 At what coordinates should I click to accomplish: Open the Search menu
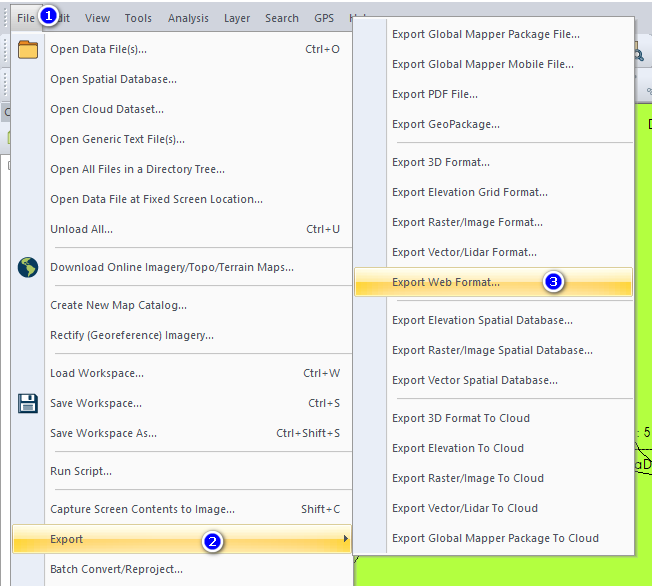click(x=282, y=18)
